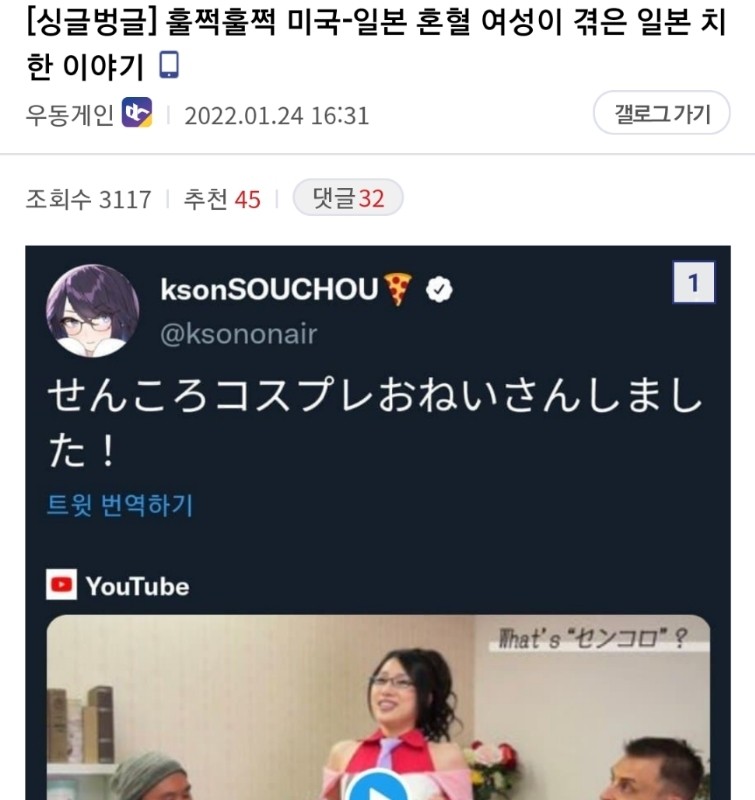Click the post title text
This screenshot has width=755, height=800.
click(376, 43)
